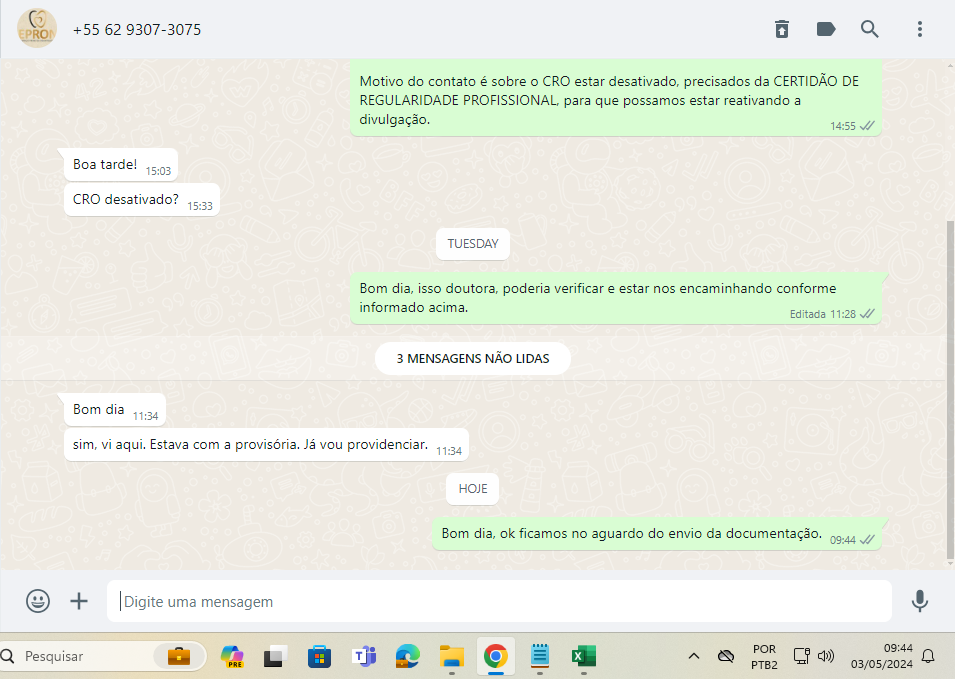
Task: Click the OneDrive cloud tray icon
Action: coord(725,656)
